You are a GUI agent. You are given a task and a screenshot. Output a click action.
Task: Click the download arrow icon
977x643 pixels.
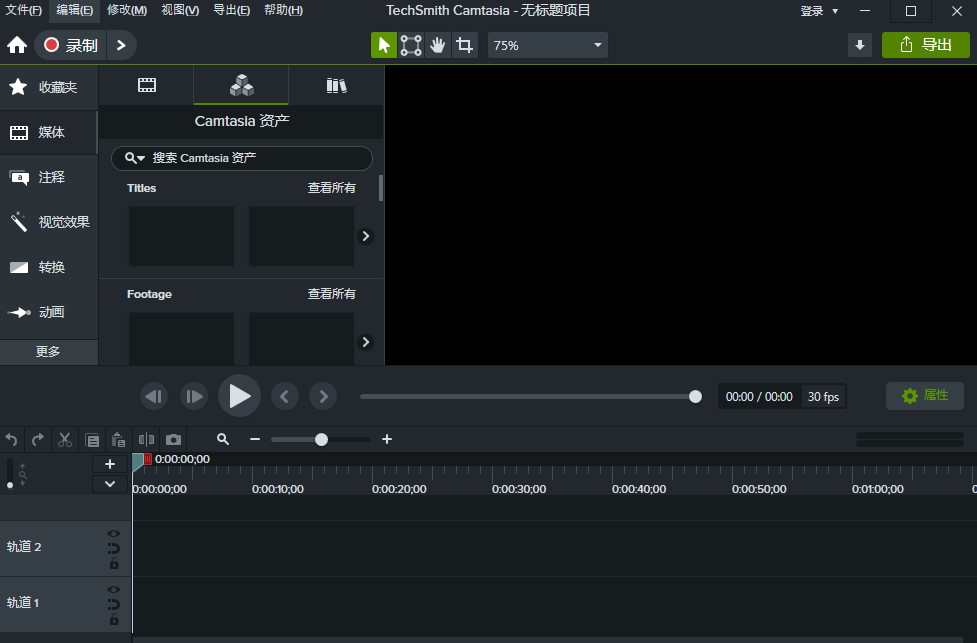click(x=860, y=45)
